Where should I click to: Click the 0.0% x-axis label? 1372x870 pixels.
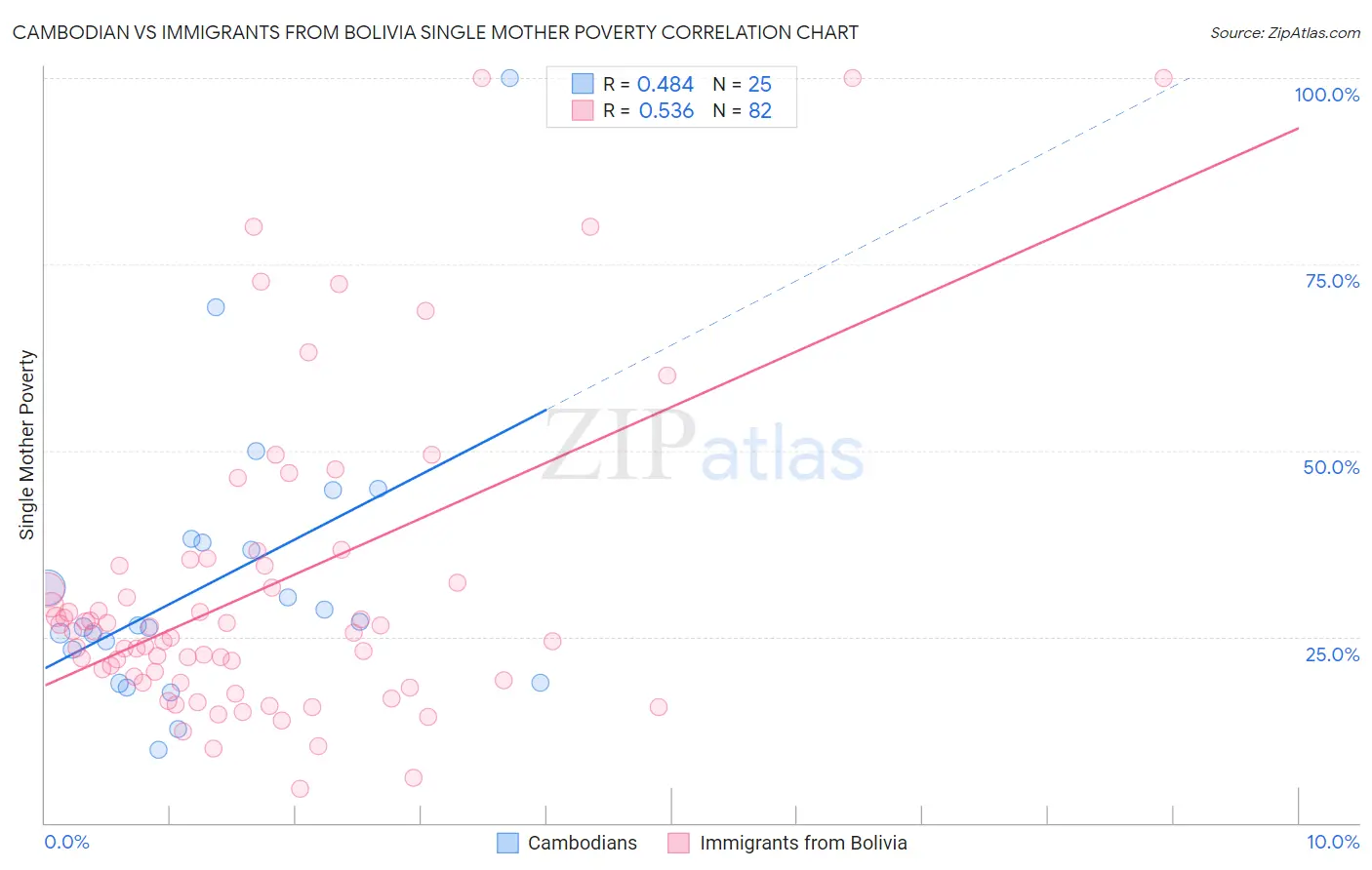coord(66,842)
